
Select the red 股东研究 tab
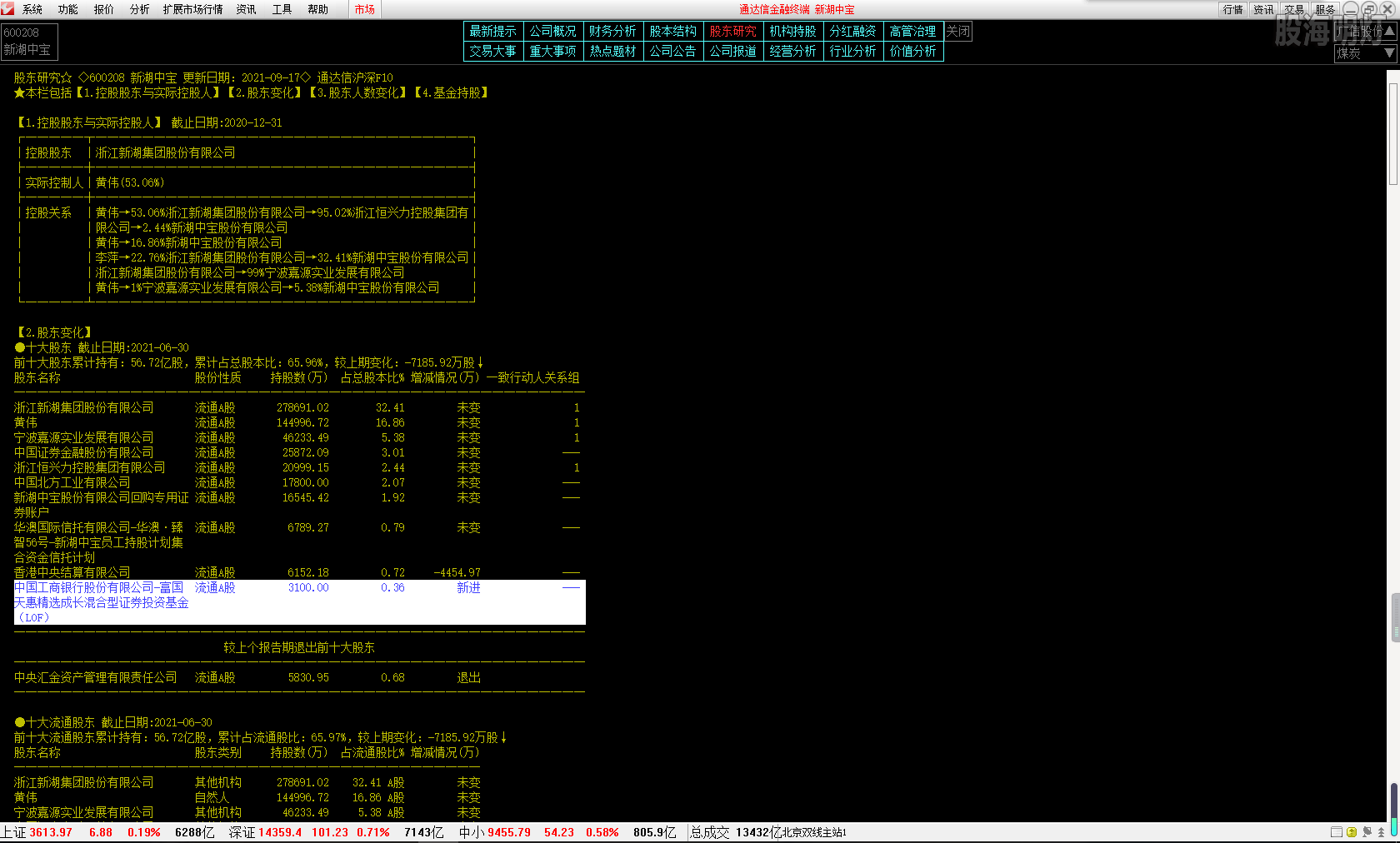click(733, 31)
